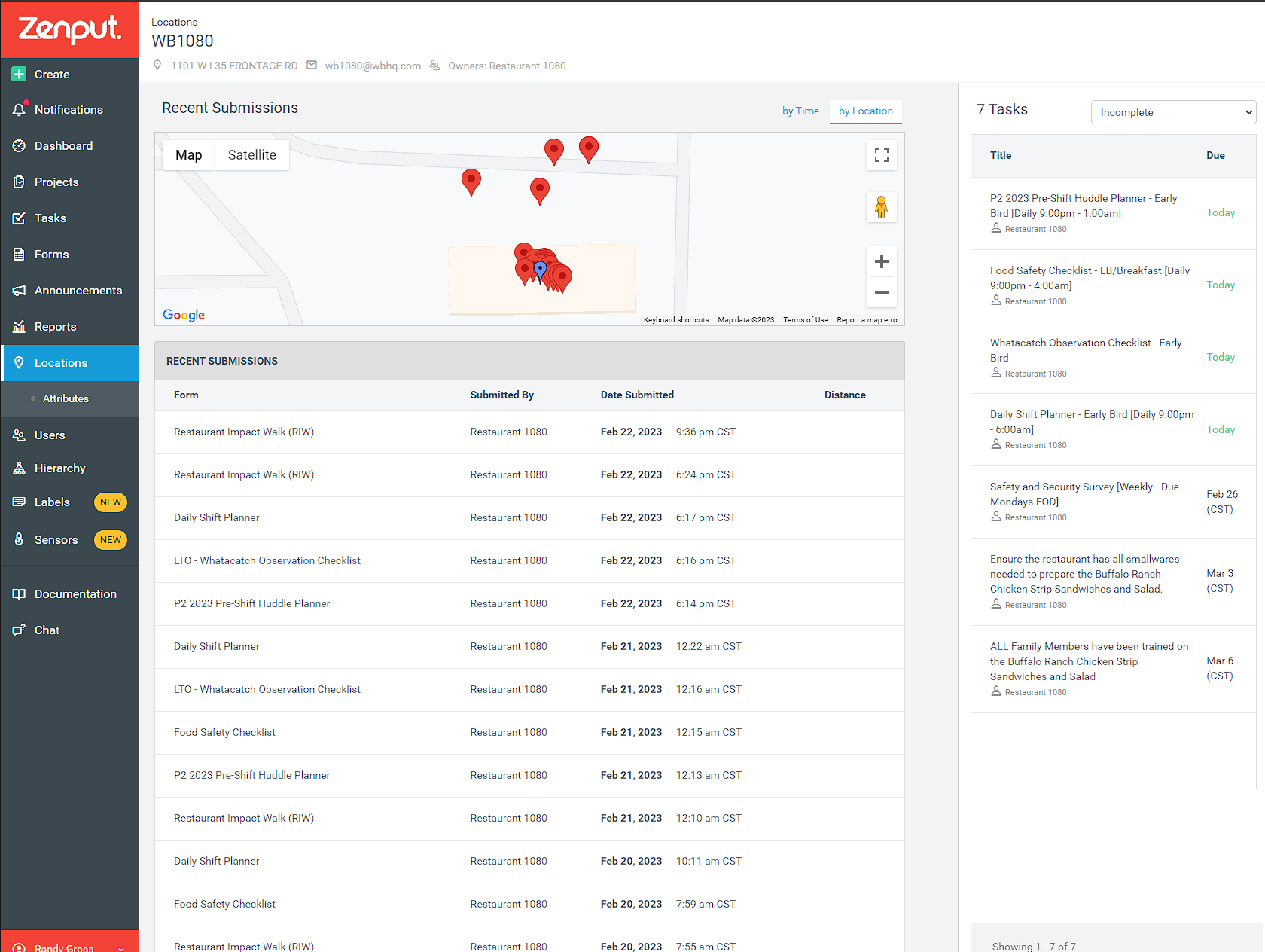Click the green Create button

(x=52, y=74)
